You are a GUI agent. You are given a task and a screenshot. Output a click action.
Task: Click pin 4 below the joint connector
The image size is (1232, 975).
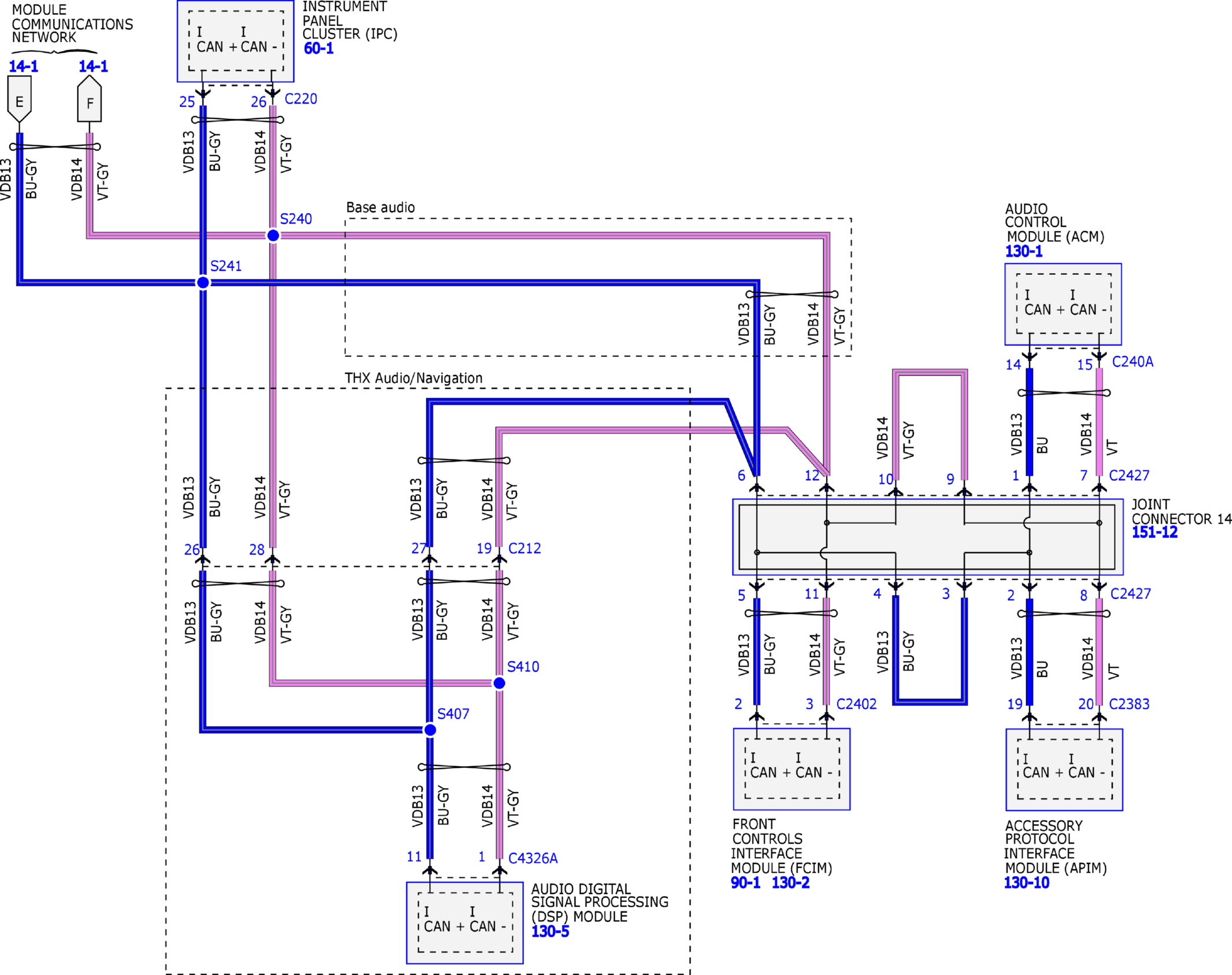point(877,594)
